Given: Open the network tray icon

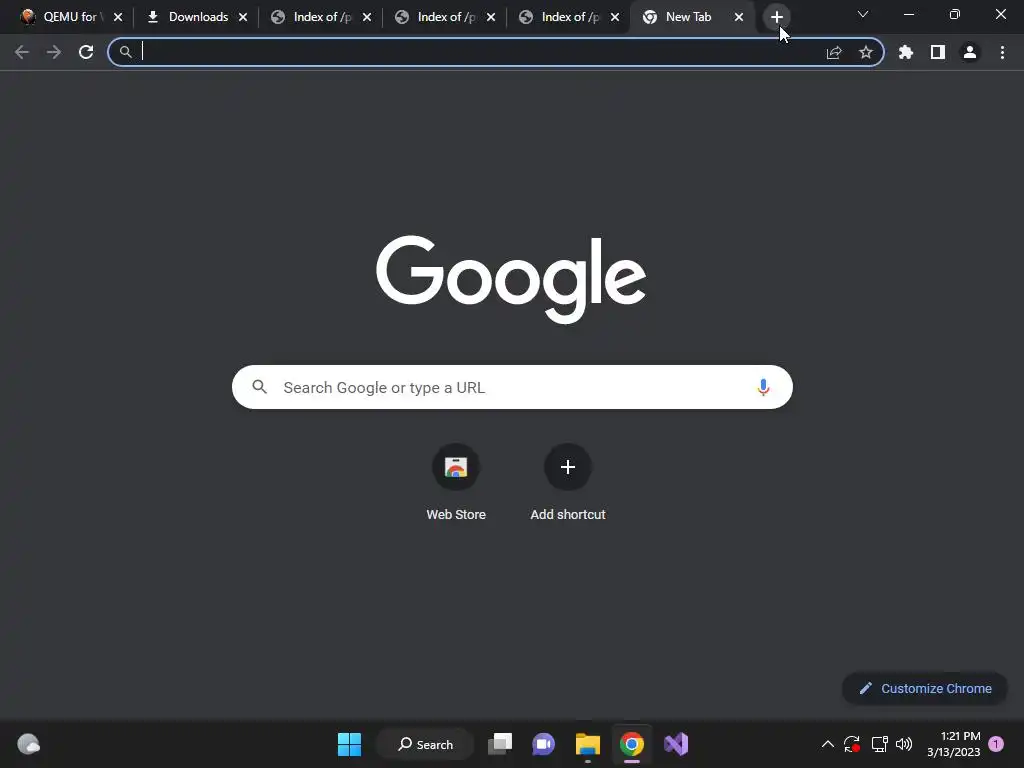Looking at the screenshot, I should click(879, 744).
